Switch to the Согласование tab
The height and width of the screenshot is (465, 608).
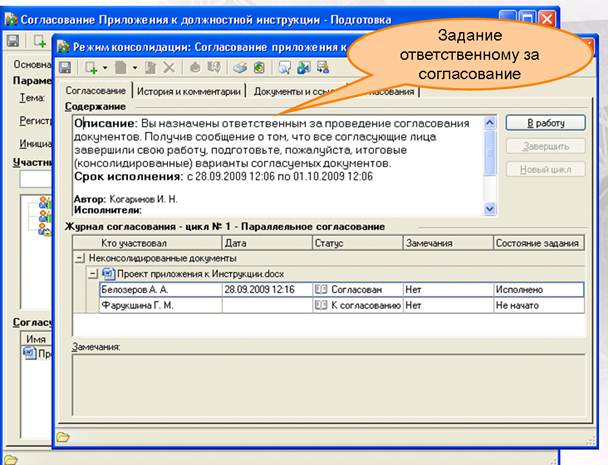[95, 91]
